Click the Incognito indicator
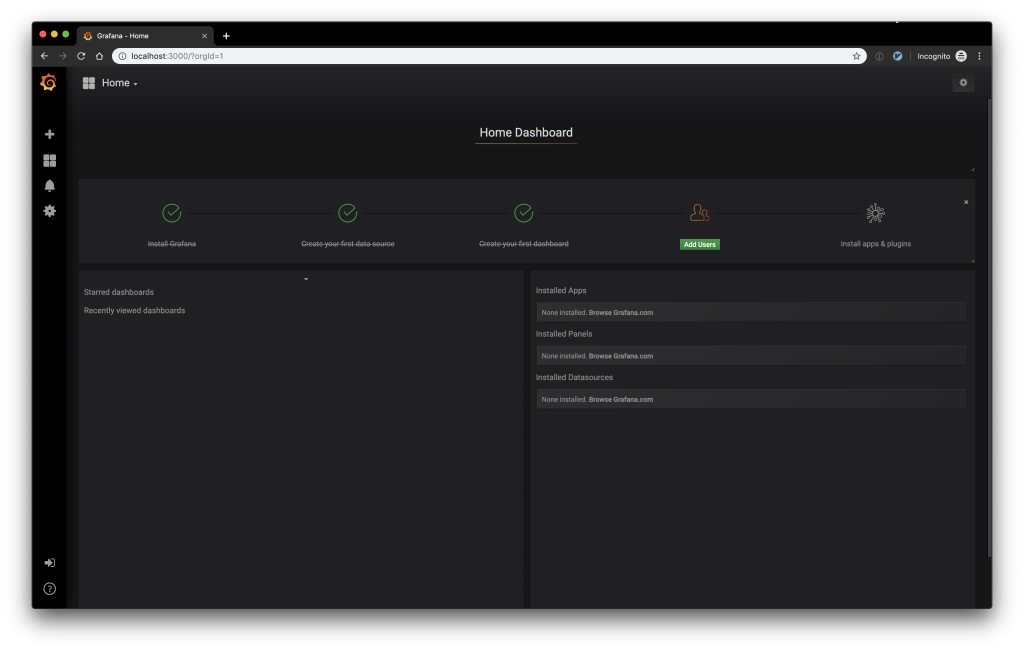Image resolution: width=1024 pixels, height=651 pixels. [941, 56]
